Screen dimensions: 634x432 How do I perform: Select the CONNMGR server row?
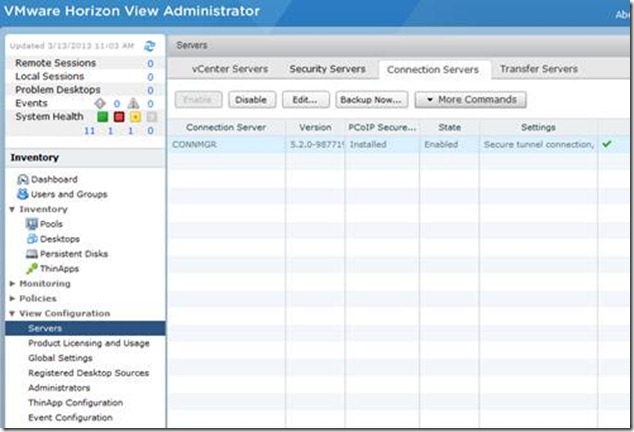point(399,144)
